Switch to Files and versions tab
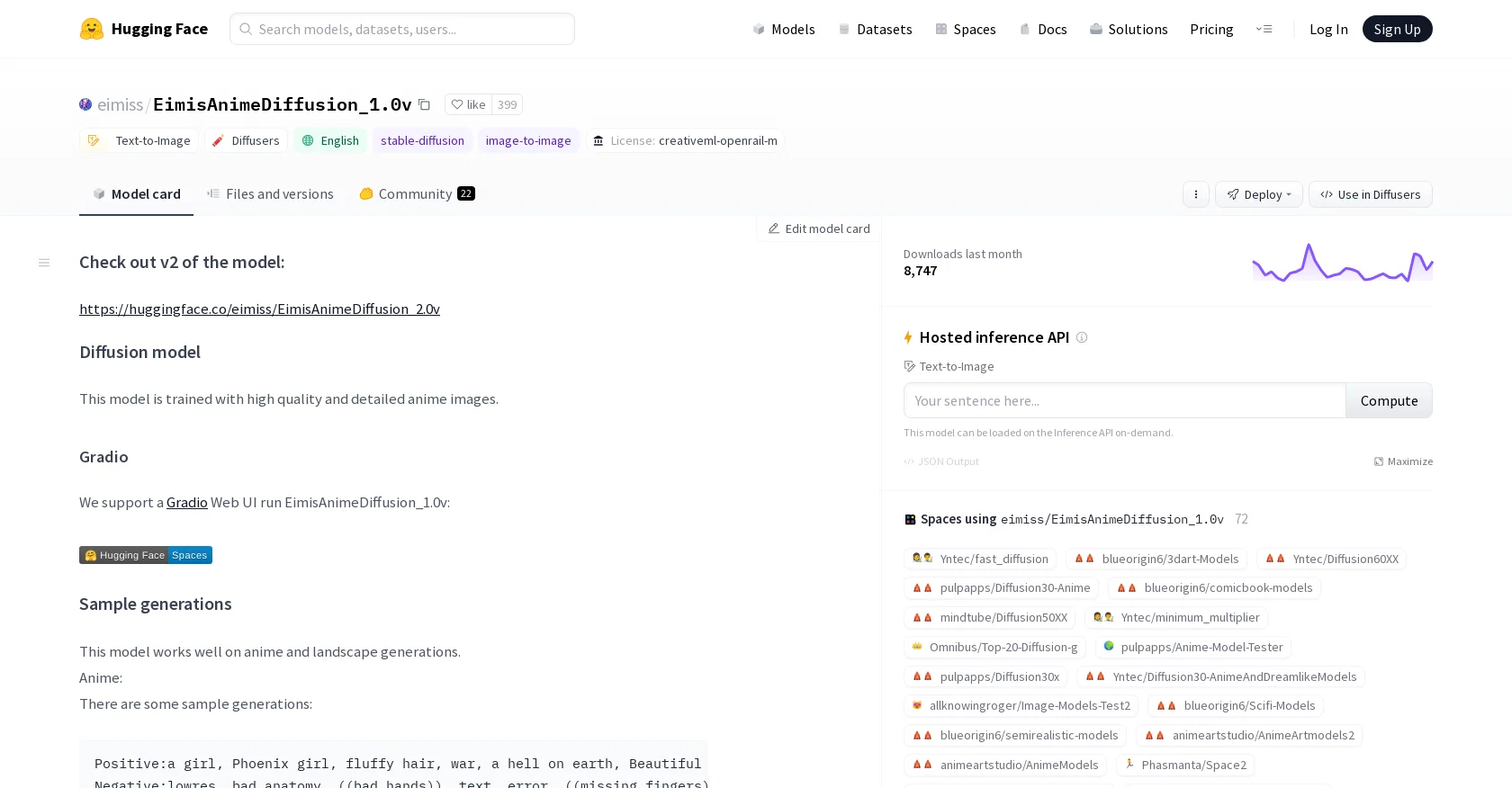Image resolution: width=1512 pixels, height=788 pixels. [x=270, y=193]
